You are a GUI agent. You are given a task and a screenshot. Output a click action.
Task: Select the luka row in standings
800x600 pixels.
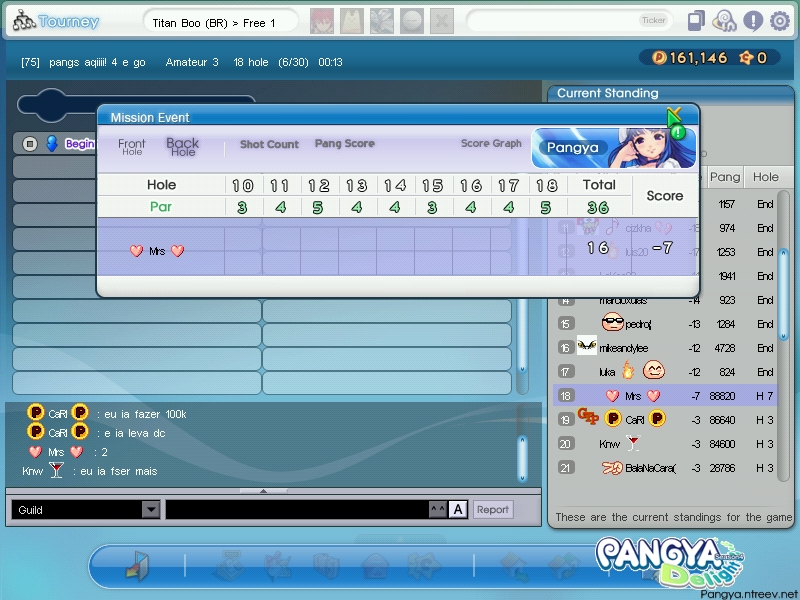pyautogui.click(x=665, y=372)
